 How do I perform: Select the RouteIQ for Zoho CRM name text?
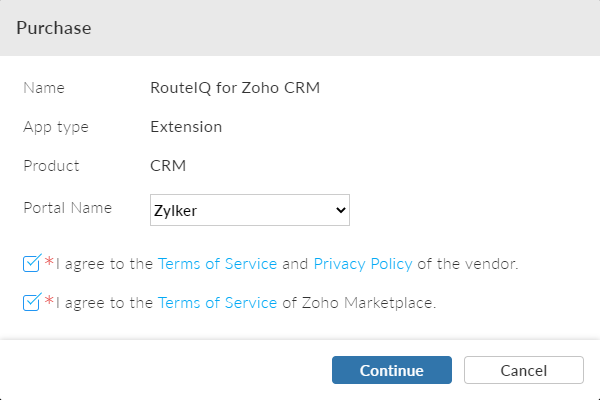235,87
